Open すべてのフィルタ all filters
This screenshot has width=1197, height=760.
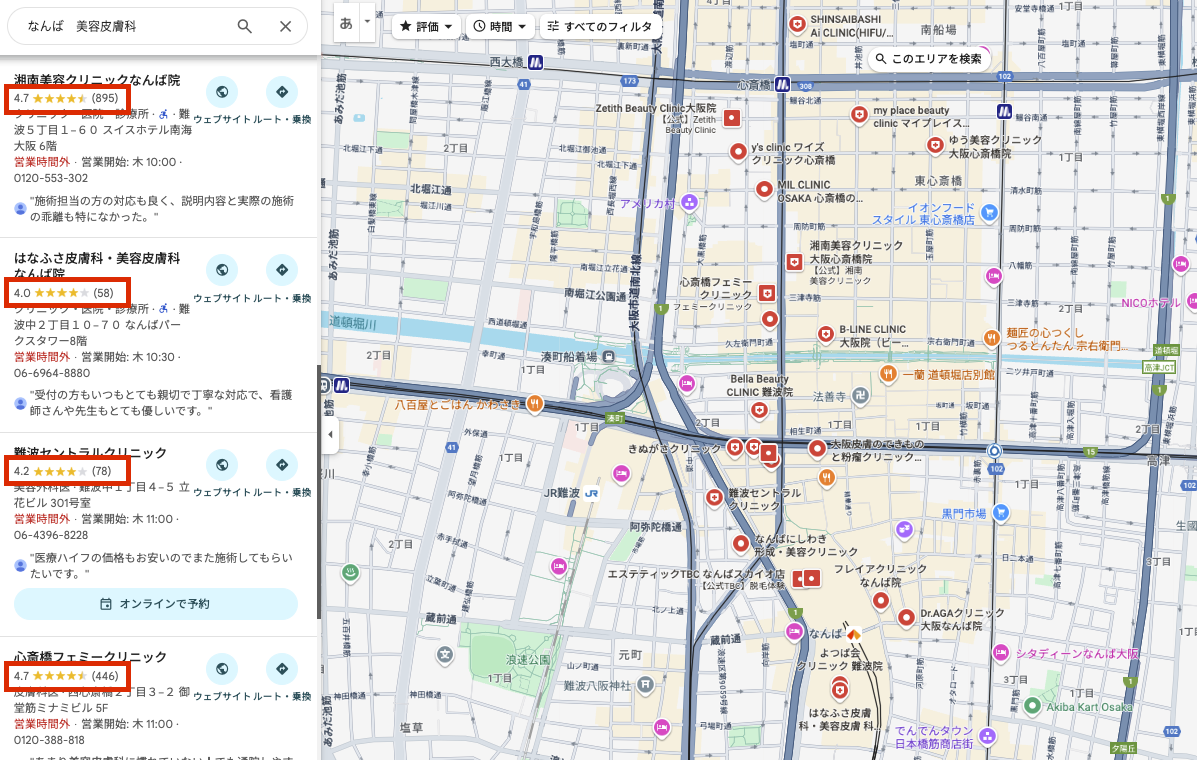(x=600, y=26)
